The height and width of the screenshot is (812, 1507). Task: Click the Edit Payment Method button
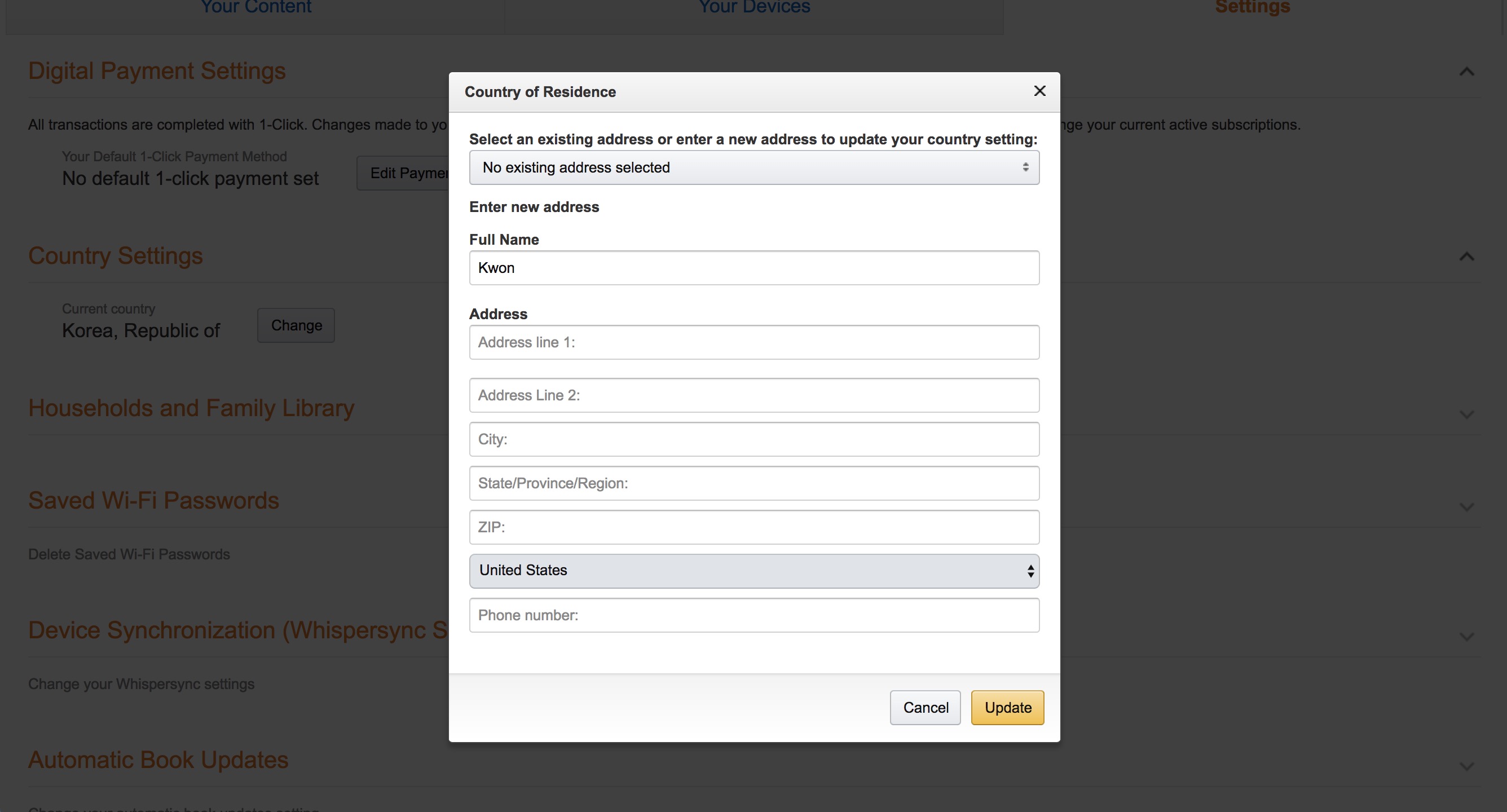point(403,173)
